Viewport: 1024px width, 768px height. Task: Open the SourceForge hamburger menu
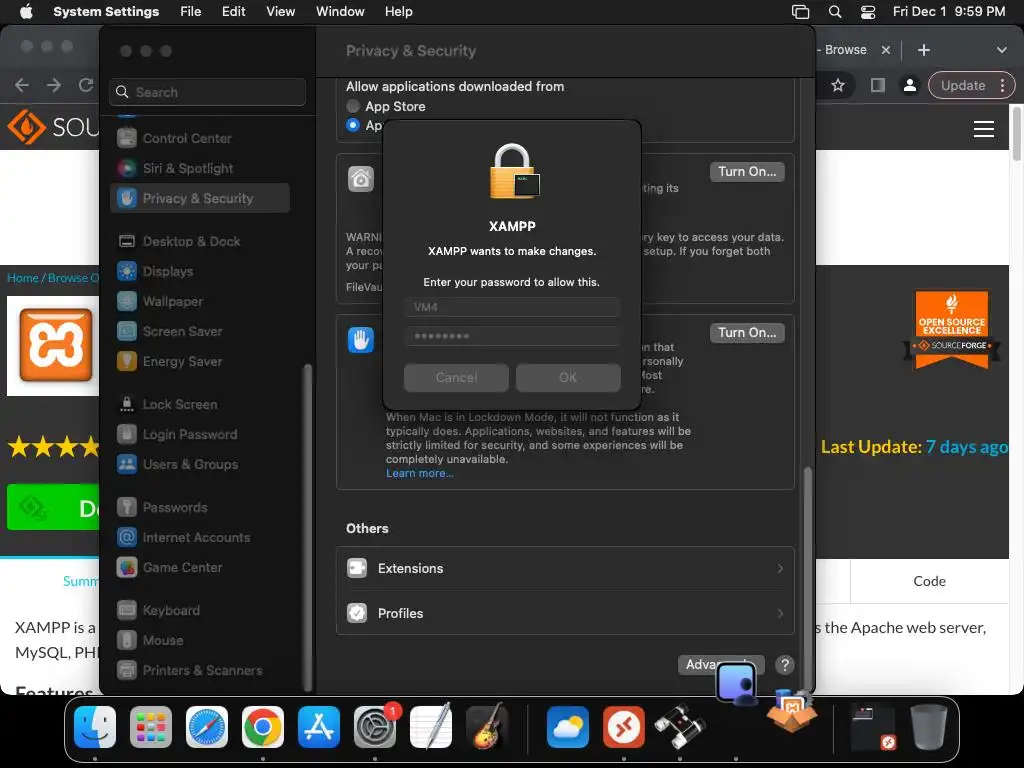coord(984,129)
